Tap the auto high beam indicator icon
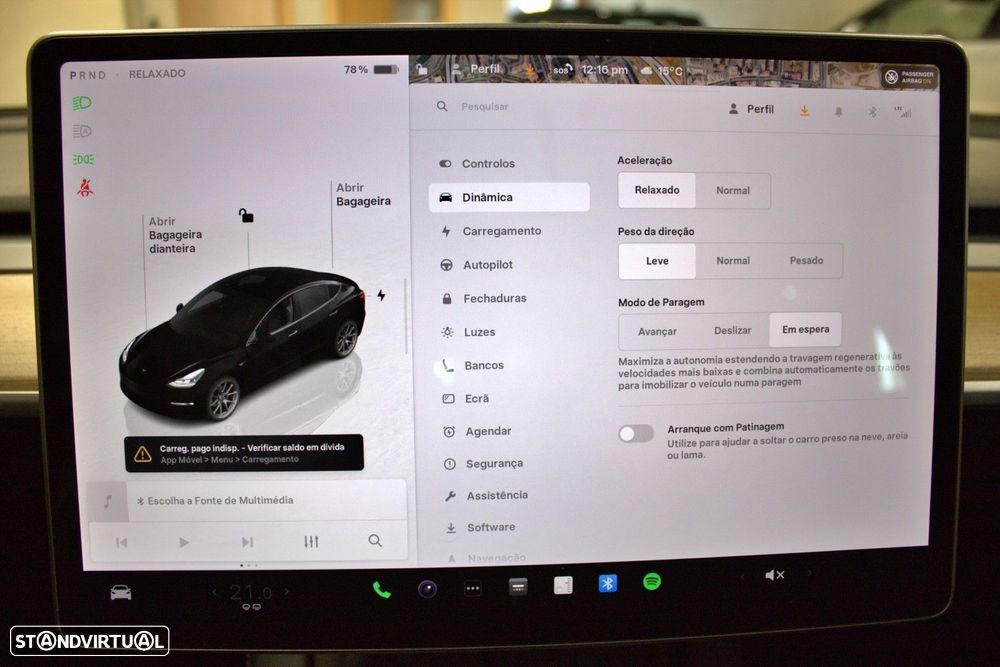 pyautogui.click(x=82, y=131)
